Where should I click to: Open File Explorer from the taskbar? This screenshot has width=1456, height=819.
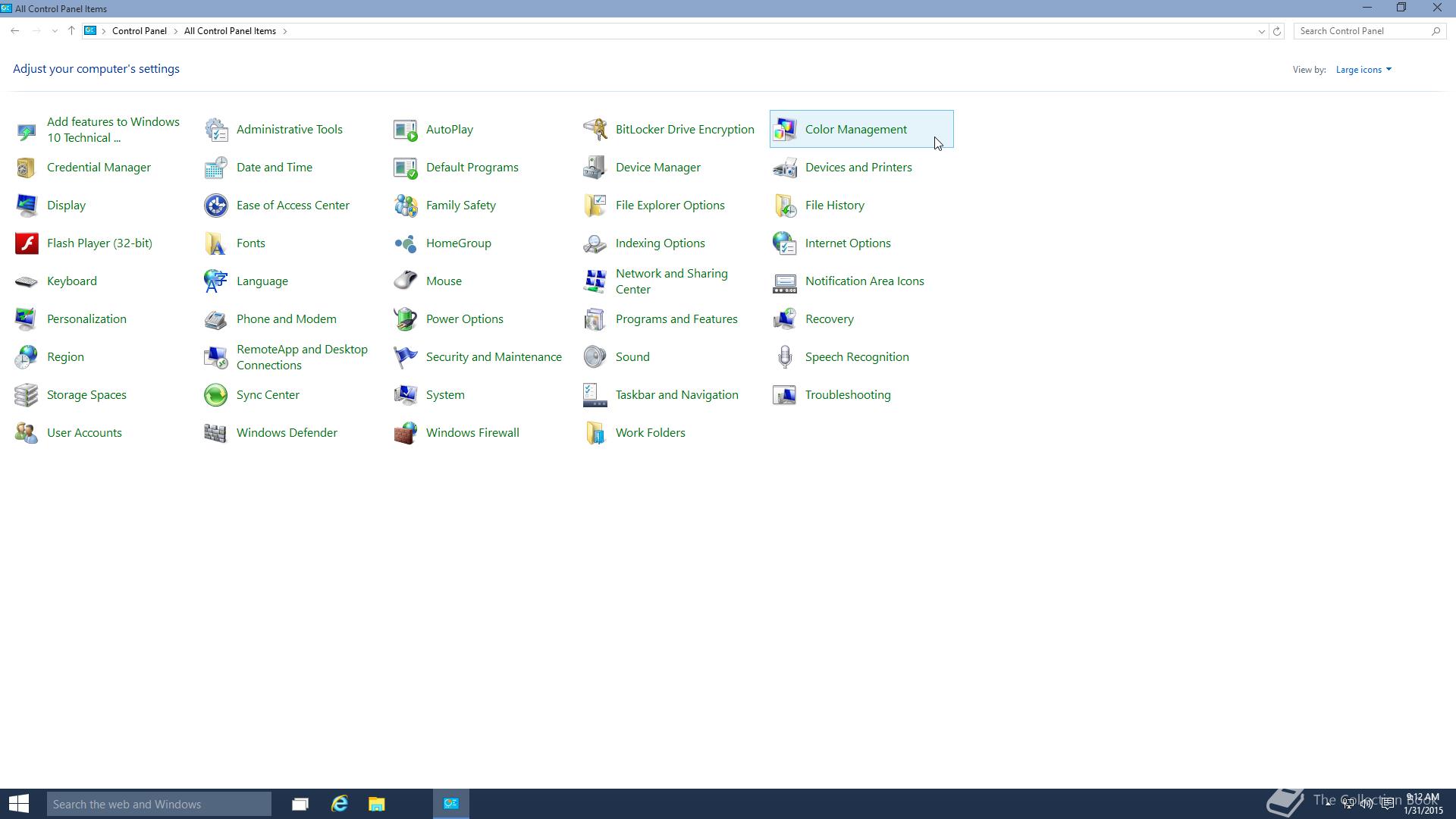pyautogui.click(x=377, y=804)
